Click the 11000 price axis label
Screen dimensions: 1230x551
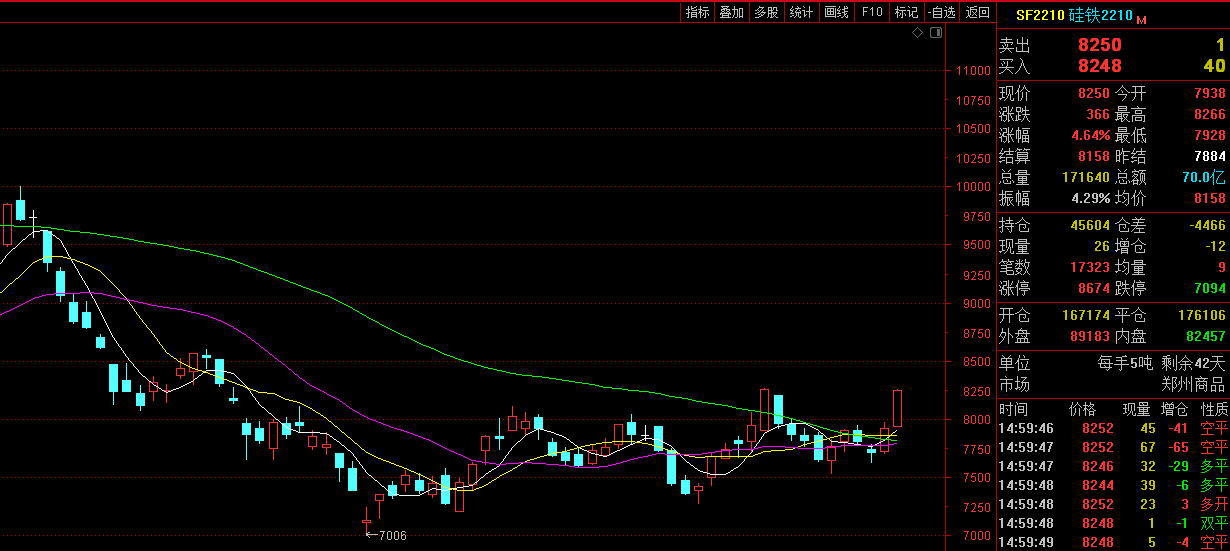[x=973, y=71]
